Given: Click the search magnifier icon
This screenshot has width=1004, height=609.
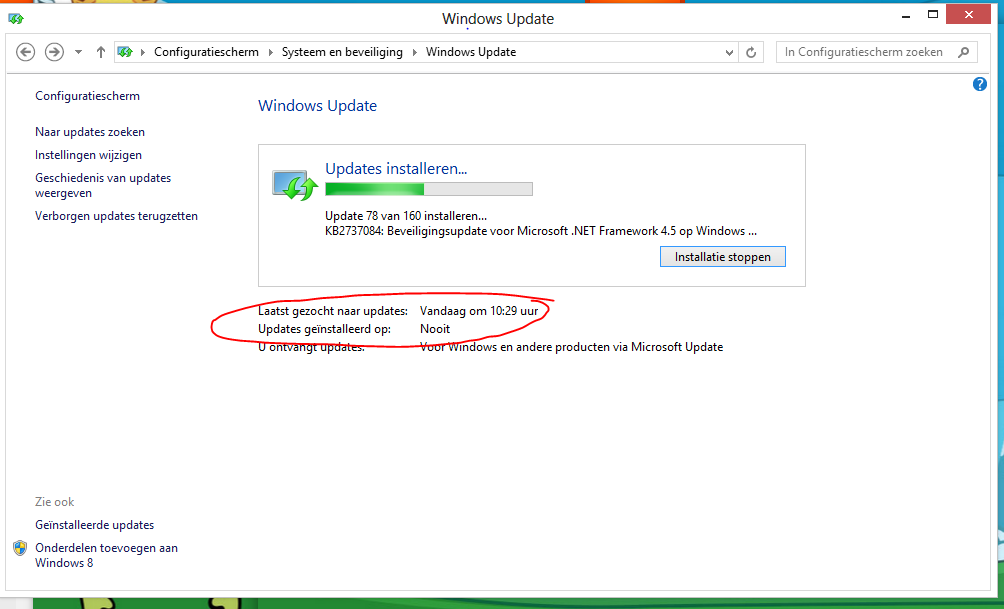Looking at the screenshot, I should [964, 53].
